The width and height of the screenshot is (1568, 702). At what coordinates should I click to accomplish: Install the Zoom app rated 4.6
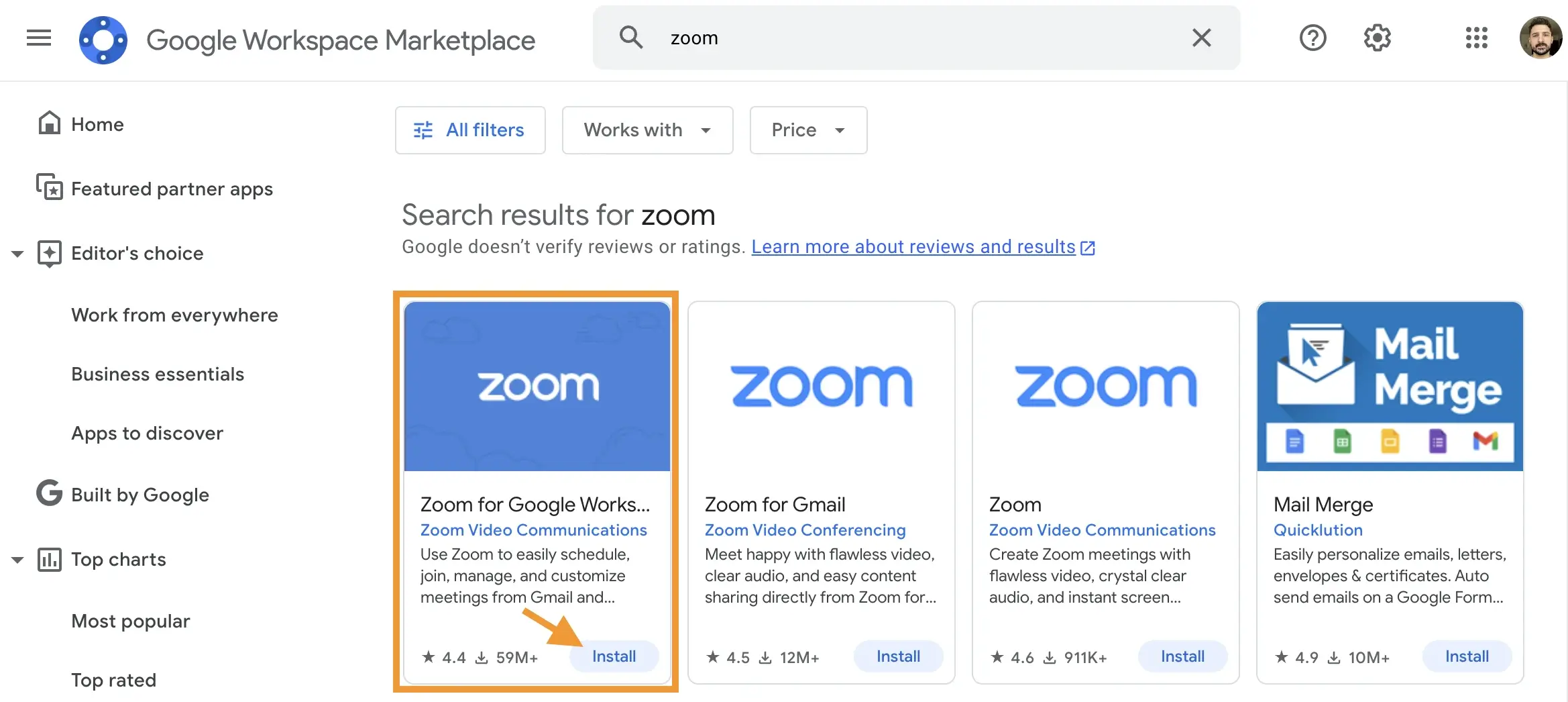point(1182,656)
